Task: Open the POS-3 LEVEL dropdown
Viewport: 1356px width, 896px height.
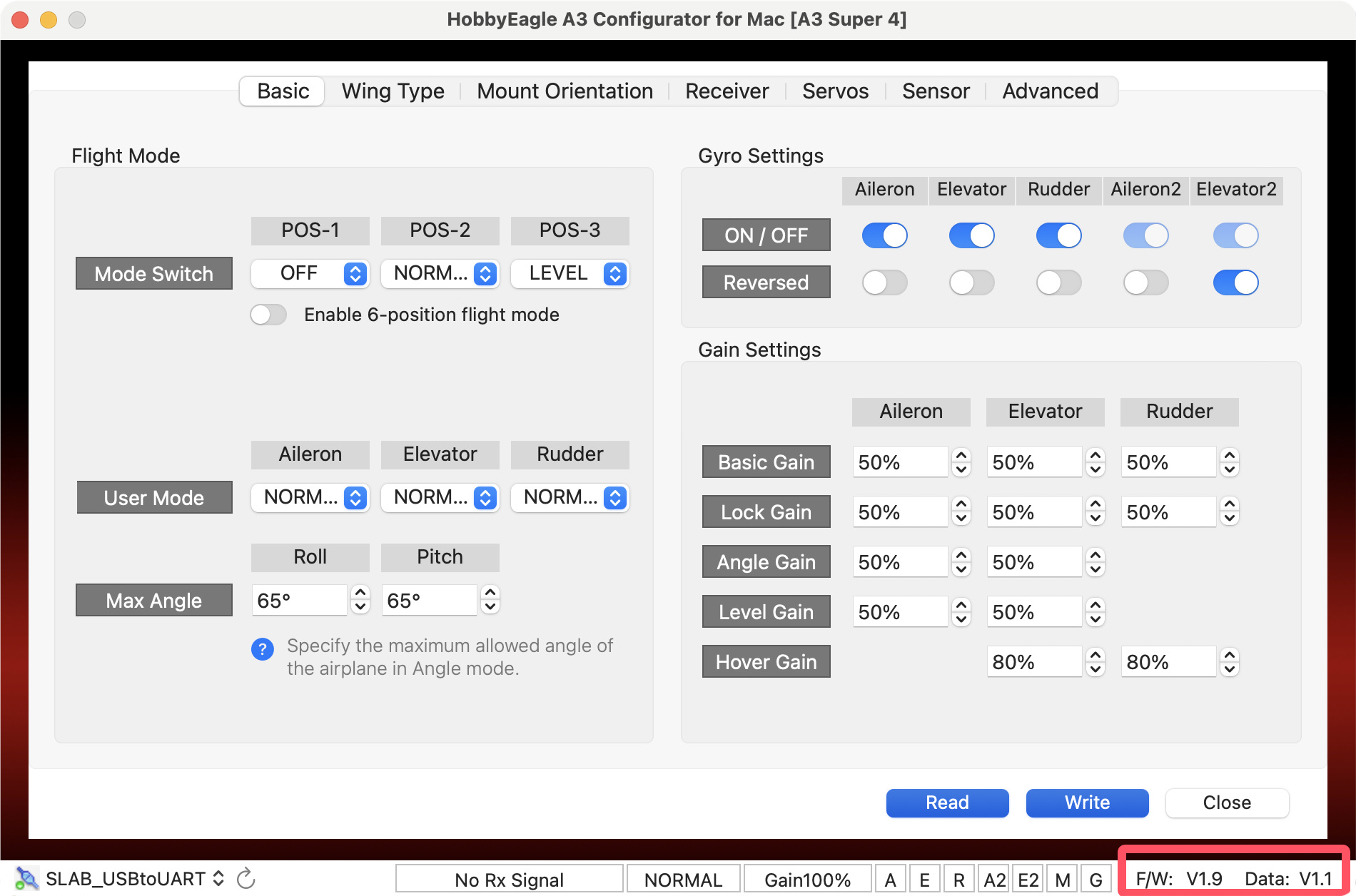Action: [x=570, y=274]
